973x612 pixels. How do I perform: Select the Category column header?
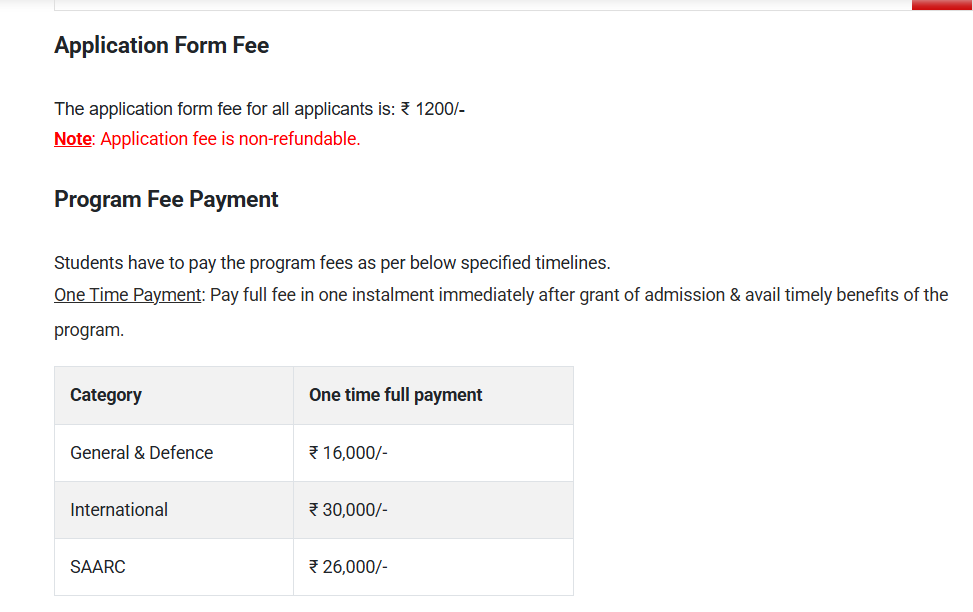pyautogui.click(x=106, y=395)
